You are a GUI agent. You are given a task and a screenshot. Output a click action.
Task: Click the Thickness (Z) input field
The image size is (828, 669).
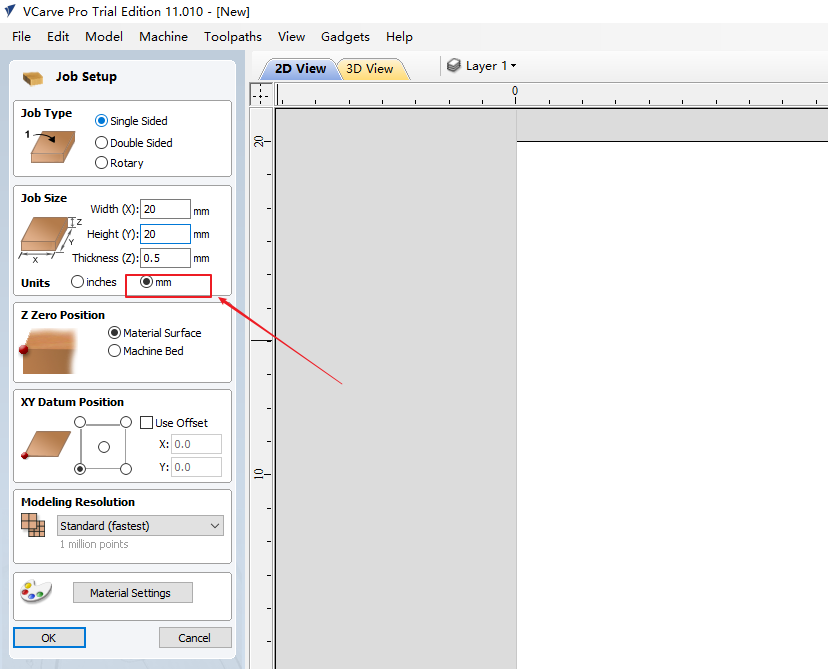click(165, 258)
